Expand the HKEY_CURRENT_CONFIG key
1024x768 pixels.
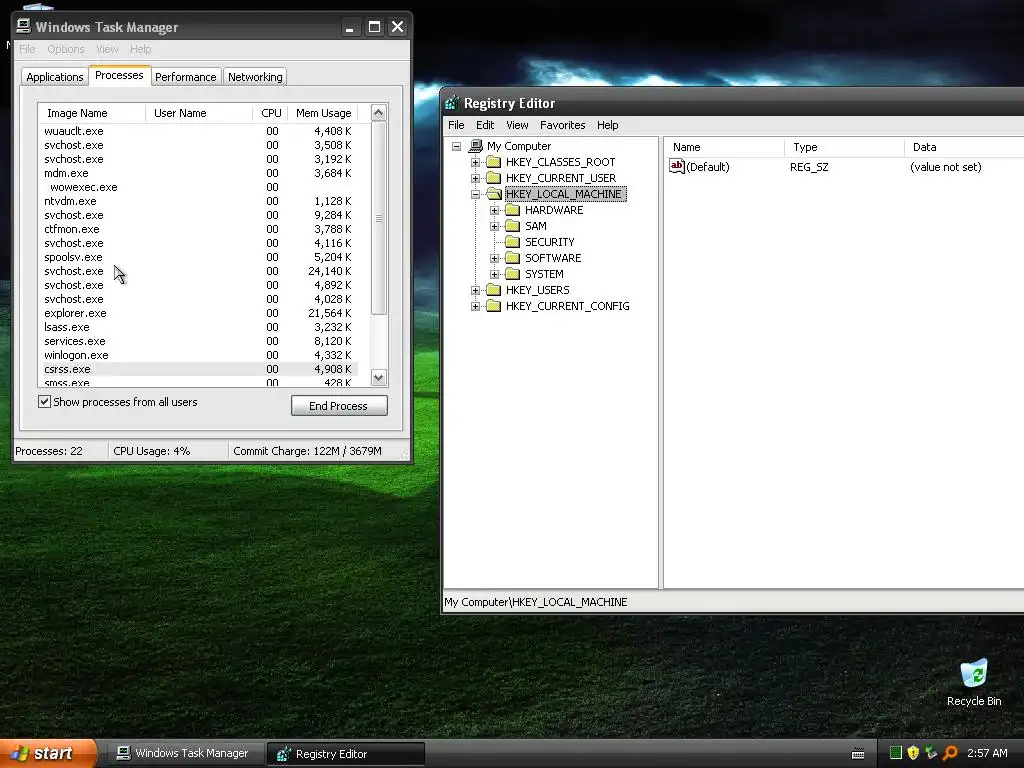pyautogui.click(x=475, y=306)
